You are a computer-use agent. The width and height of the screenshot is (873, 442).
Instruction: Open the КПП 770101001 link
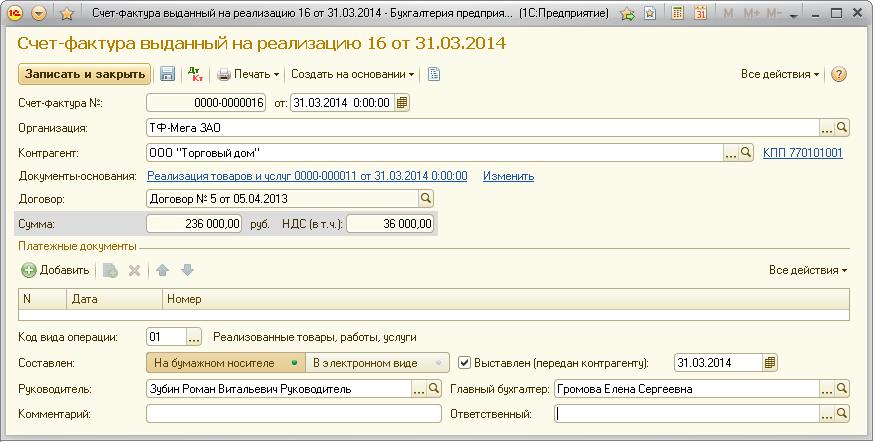(x=802, y=153)
